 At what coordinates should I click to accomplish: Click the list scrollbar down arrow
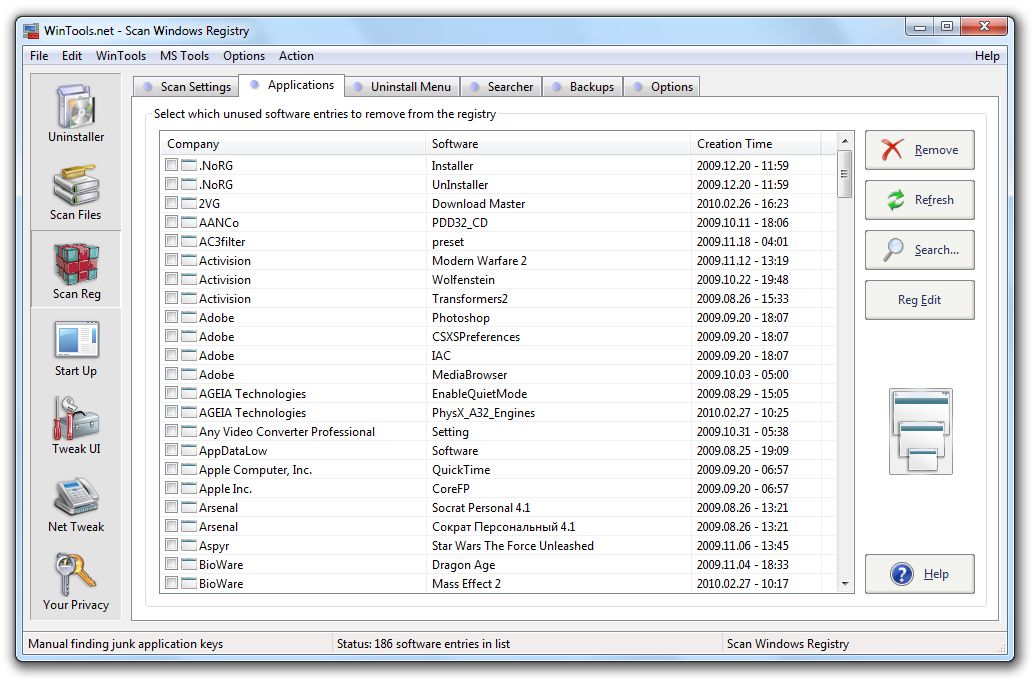[x=845, y=584]
